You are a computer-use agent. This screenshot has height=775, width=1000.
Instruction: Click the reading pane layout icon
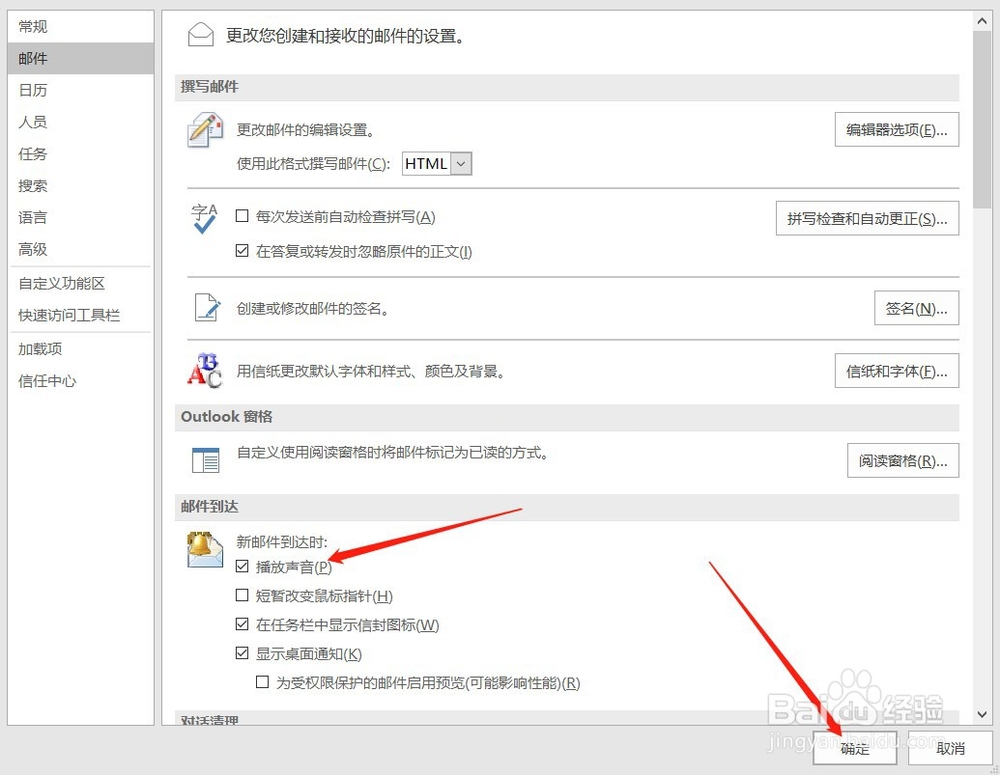(205, 460)
